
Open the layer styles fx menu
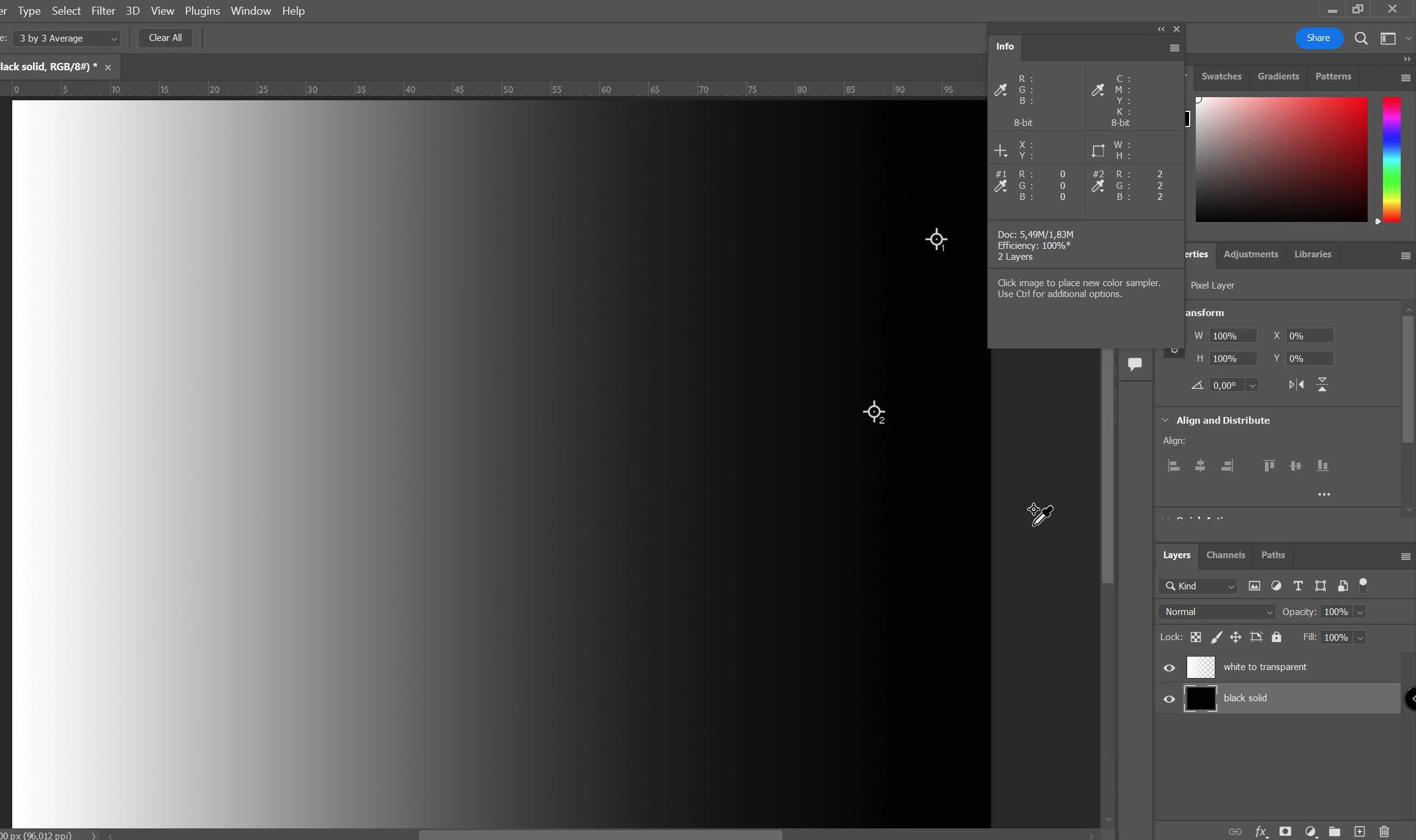[1261, 831]
